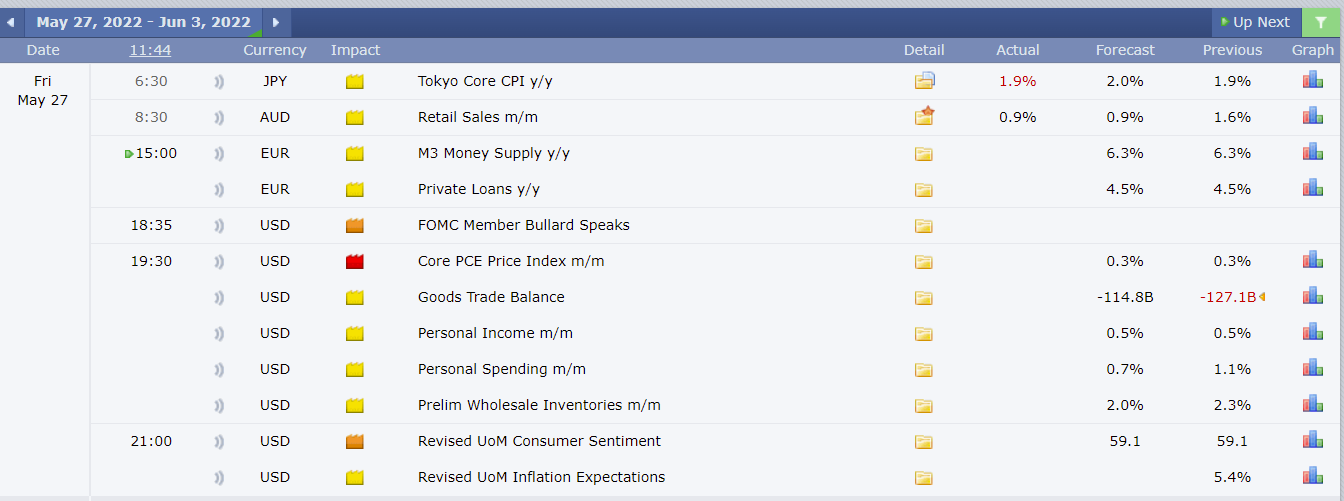Open the May 27 - Jun 3 date range picker
The image size is (1344, 501).
point(143,22)
